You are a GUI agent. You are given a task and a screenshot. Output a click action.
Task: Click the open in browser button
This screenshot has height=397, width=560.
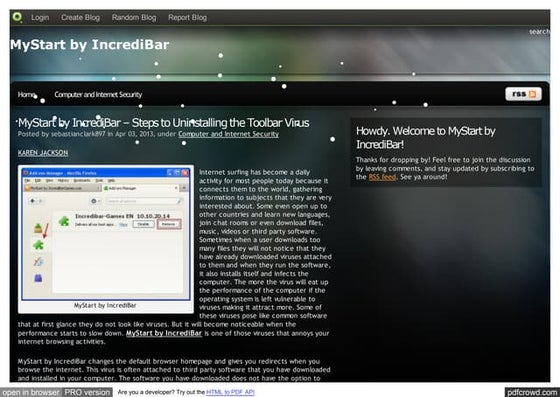(x=31, y=392)
